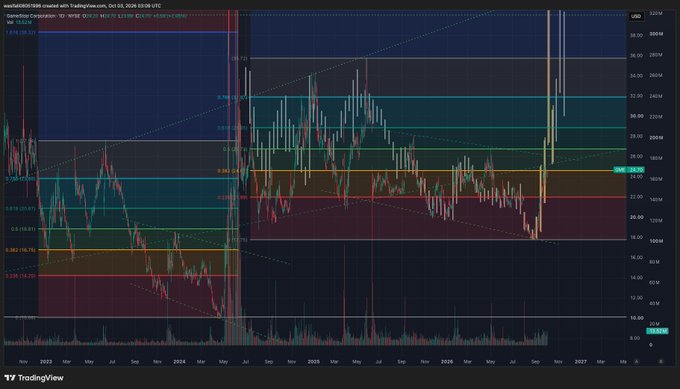Viewport: 680px width, 389px height.
Task: Click the 2027 label on the time axis
Action: pyautogui.click(x=581, y=362)
